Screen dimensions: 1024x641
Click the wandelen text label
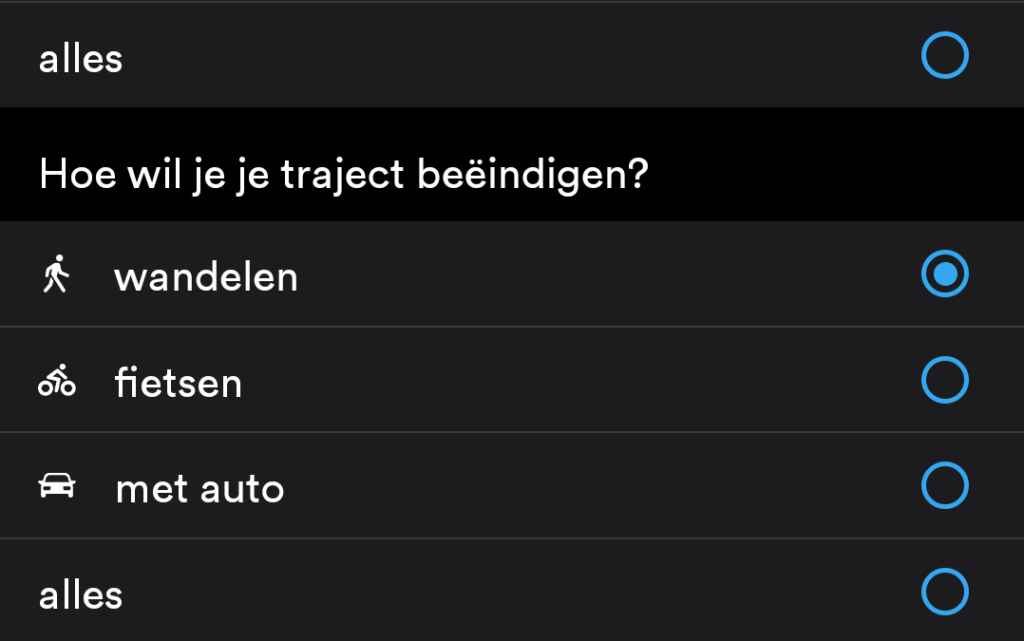(x=206, y=277)
